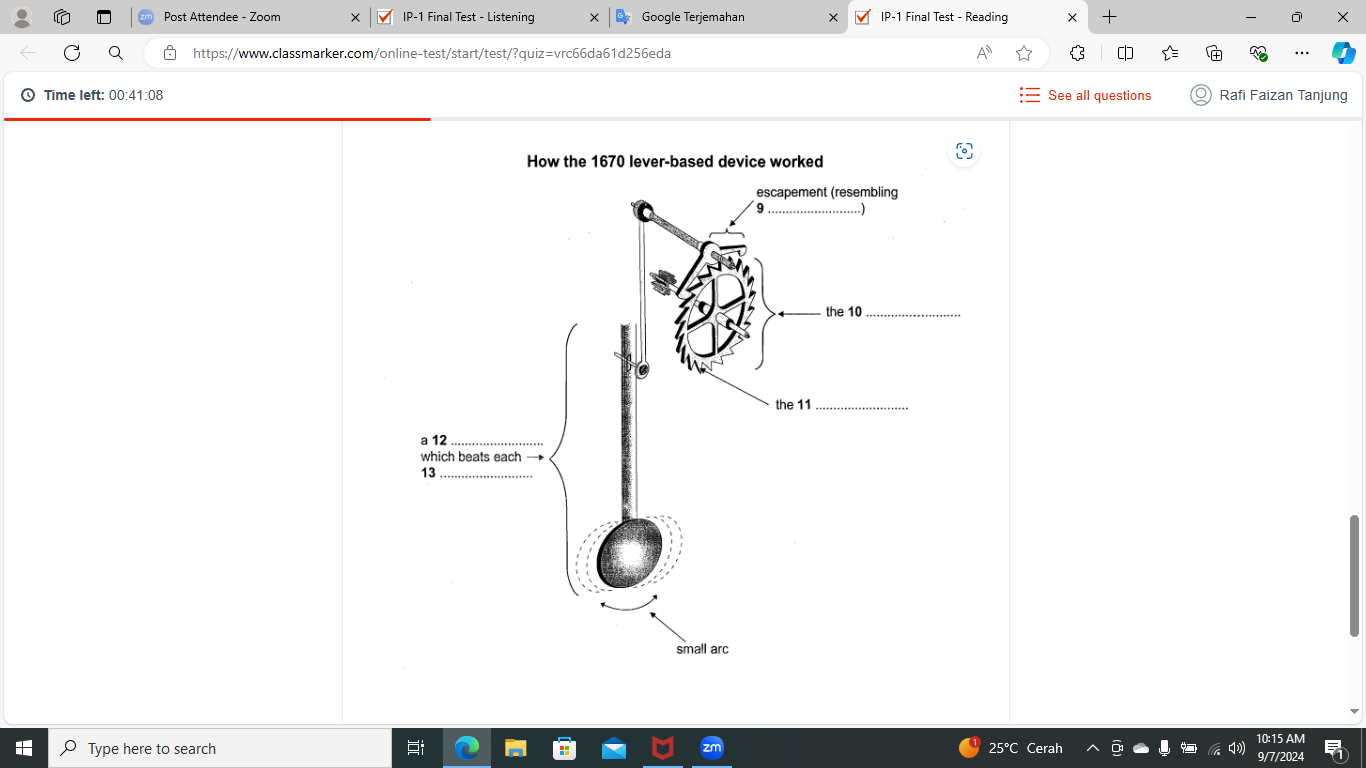The height and width of the screenshot is (768, 1366).
Task: Show hidden system tray icons
Action: point(1093,748)
